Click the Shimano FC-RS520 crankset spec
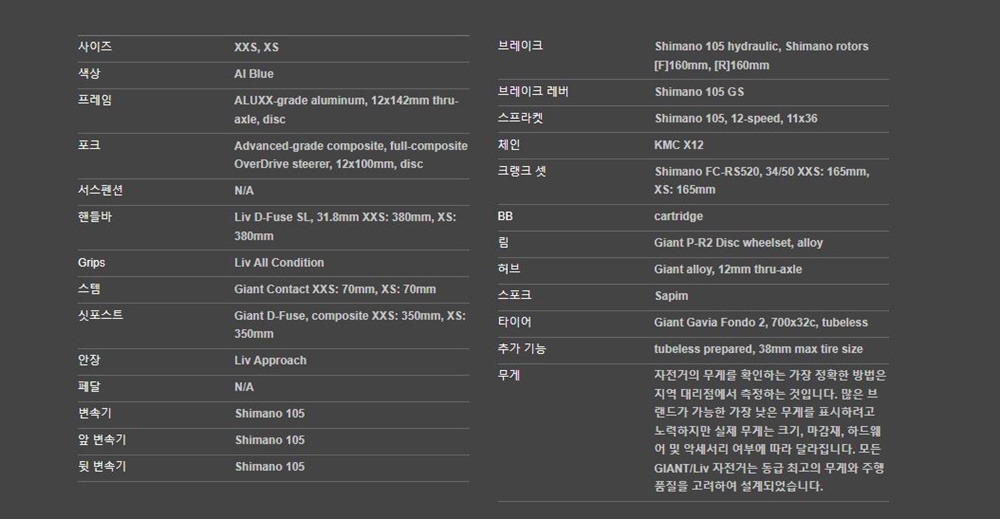 (x=761, y=180)
